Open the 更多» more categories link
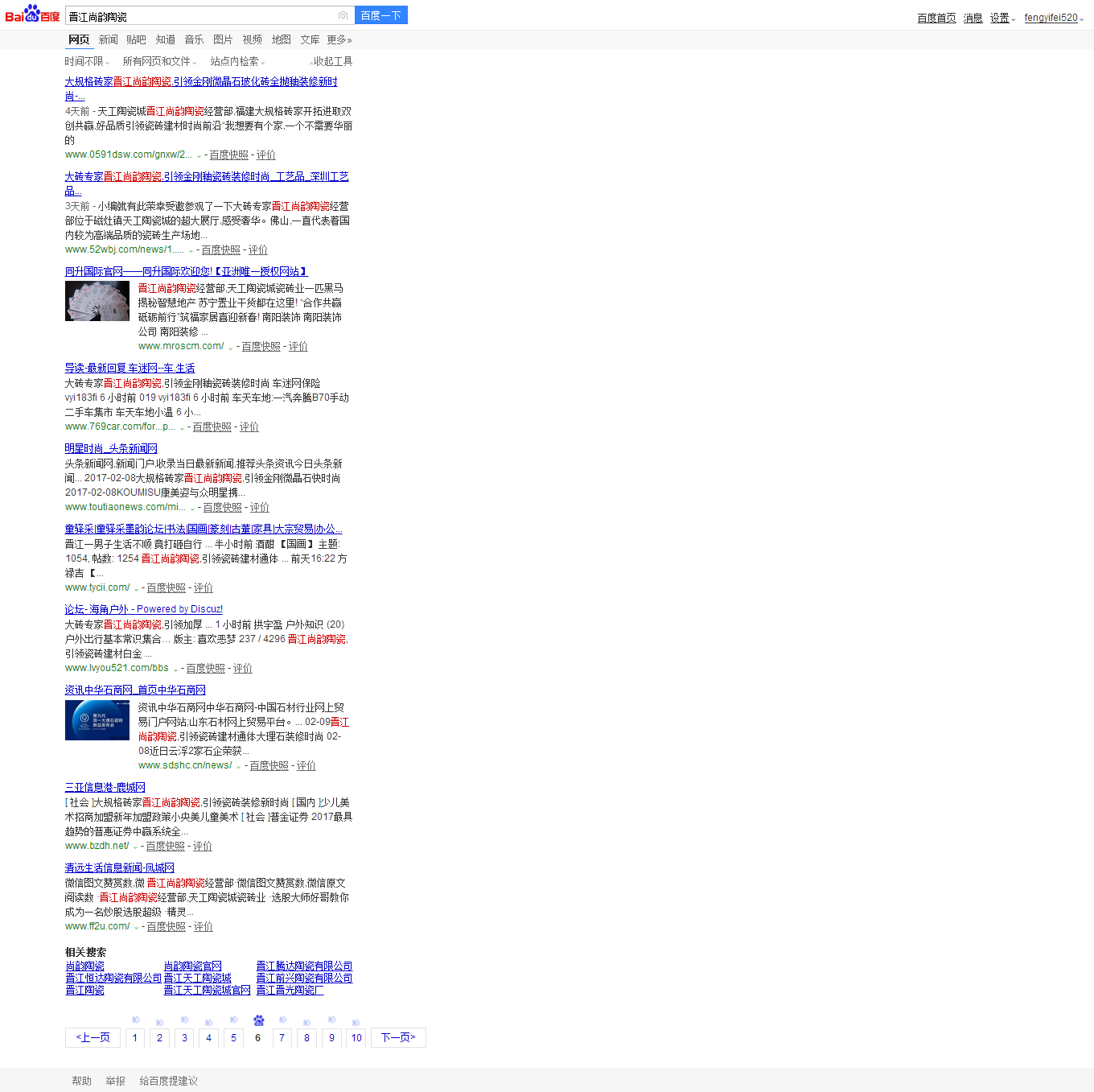The width and height of the screenshot is (1094, 1092). (339, 39)
